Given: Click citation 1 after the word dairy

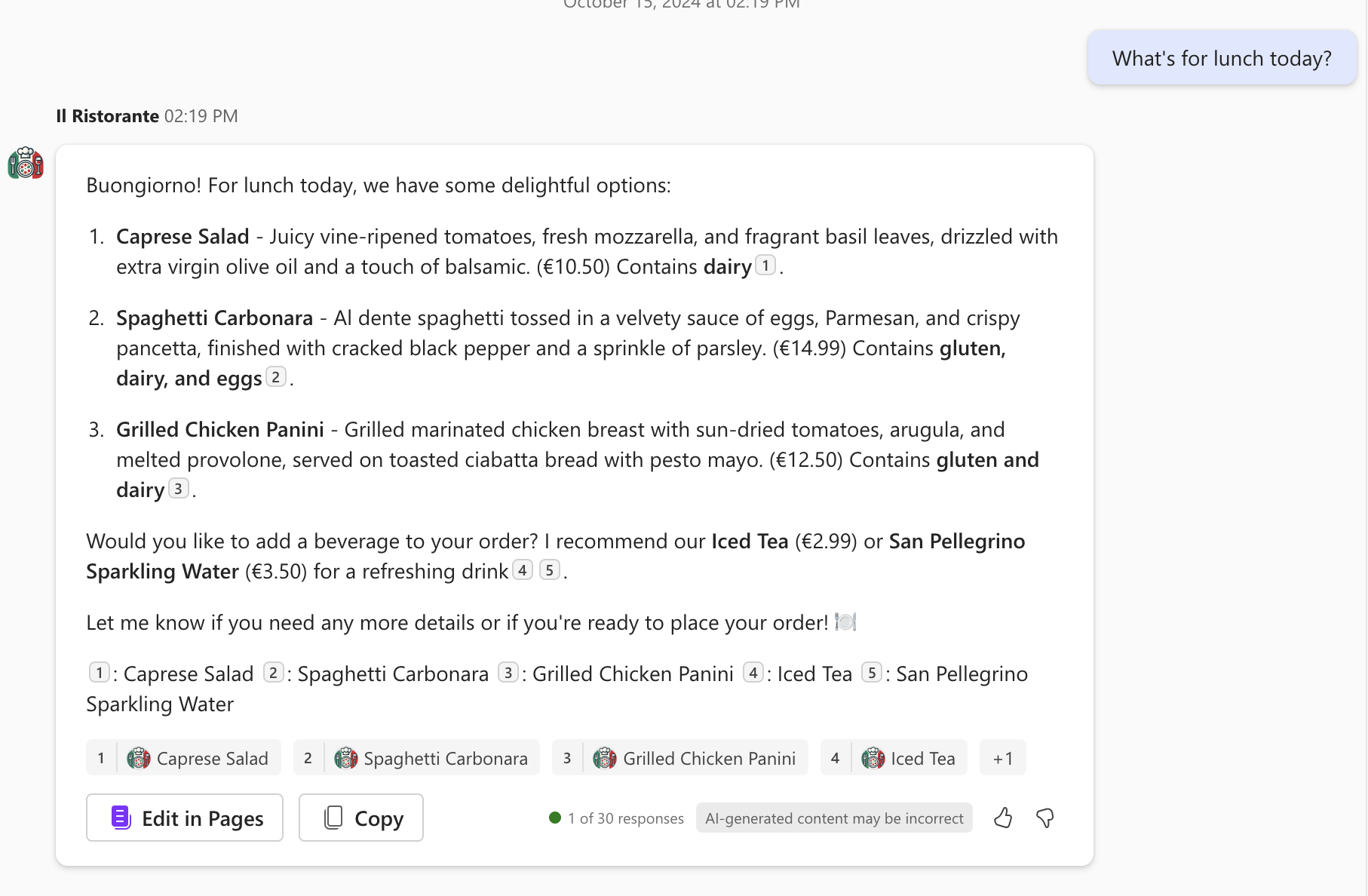Looking at the screenshot, I should coord(765,265).
